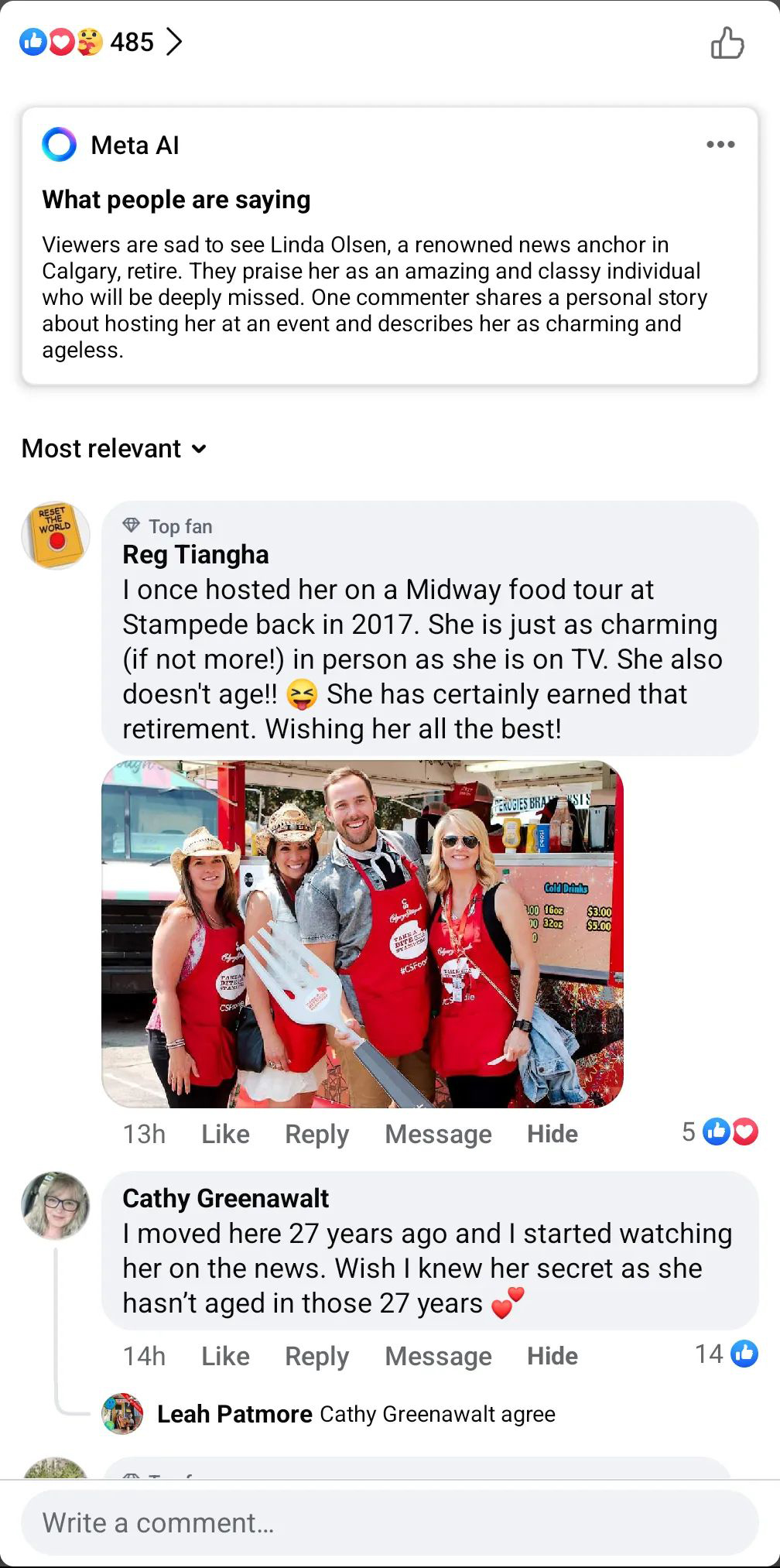Open the Stampede group photo attachment
Viewport: 780px width, 1568px height.
click(362, 933)
